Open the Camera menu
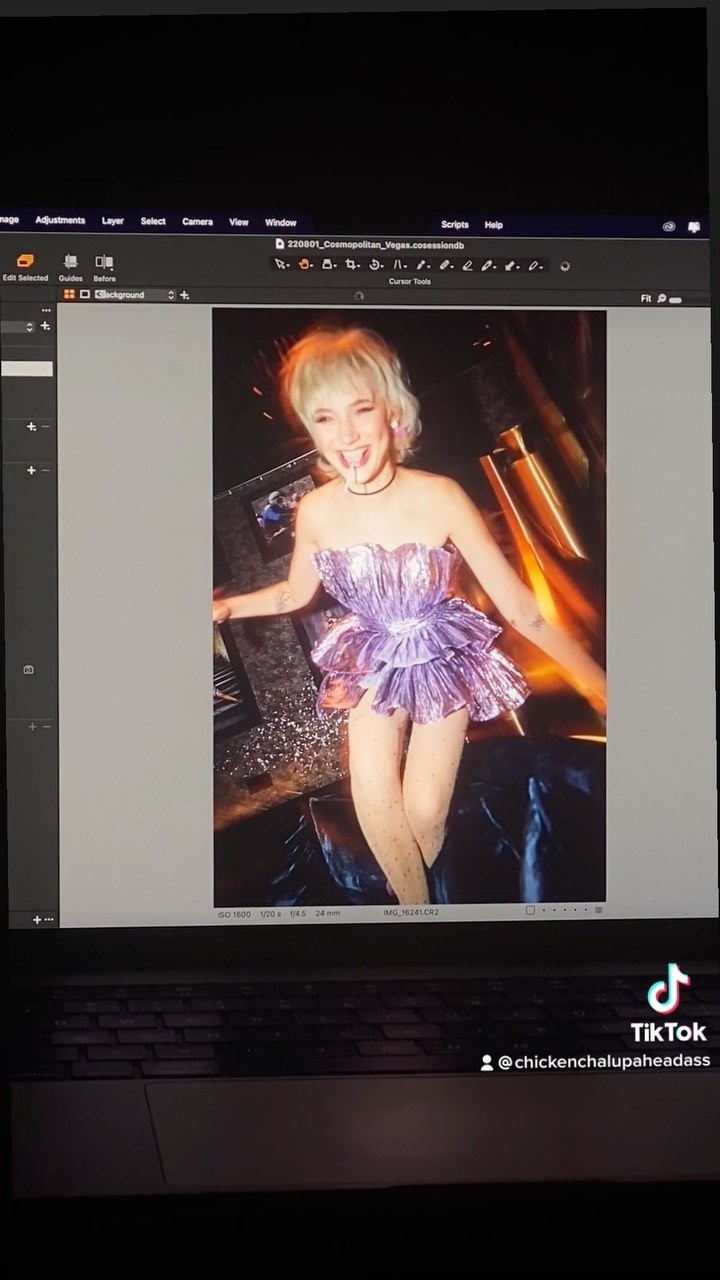 click(x=197, y=222)
